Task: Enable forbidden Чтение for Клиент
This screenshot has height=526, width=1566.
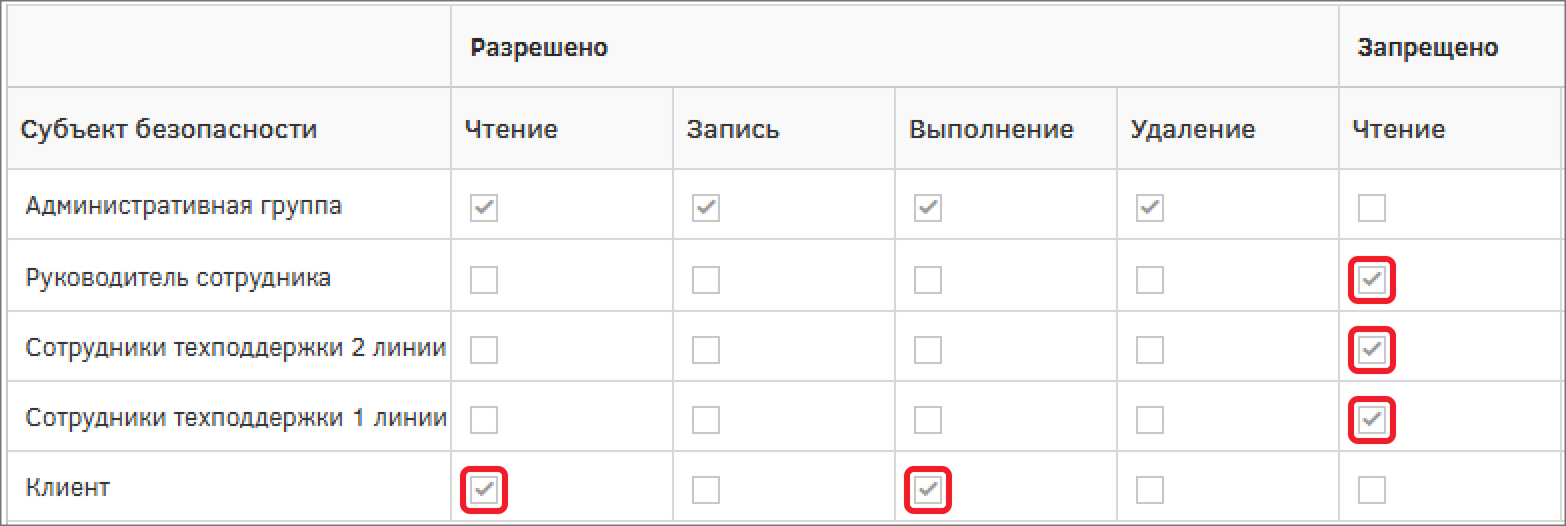Action: 1372,490
